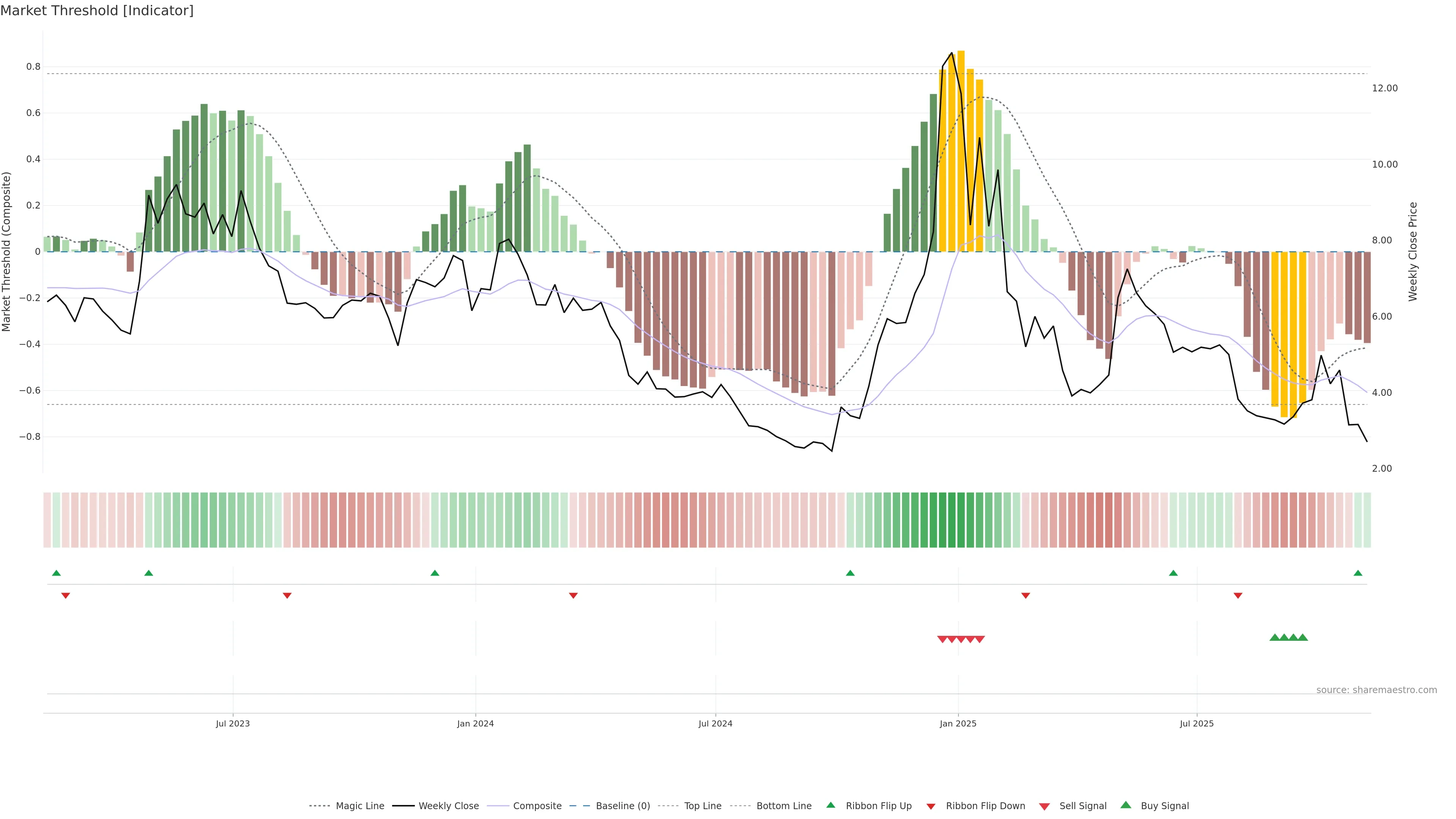Click the Market Threshold [Indicator] title
This screenshot has width=1456, height=819.
tap(97, 11)
